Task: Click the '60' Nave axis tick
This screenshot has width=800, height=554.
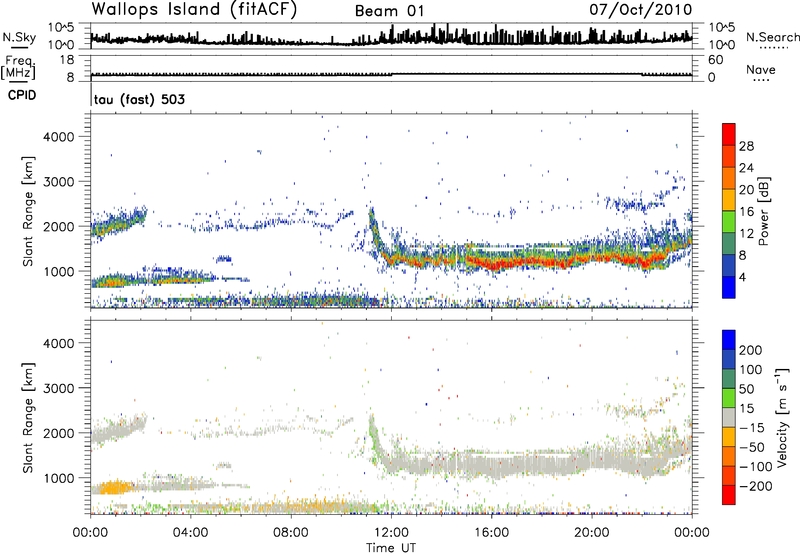Action: (715, 60)
